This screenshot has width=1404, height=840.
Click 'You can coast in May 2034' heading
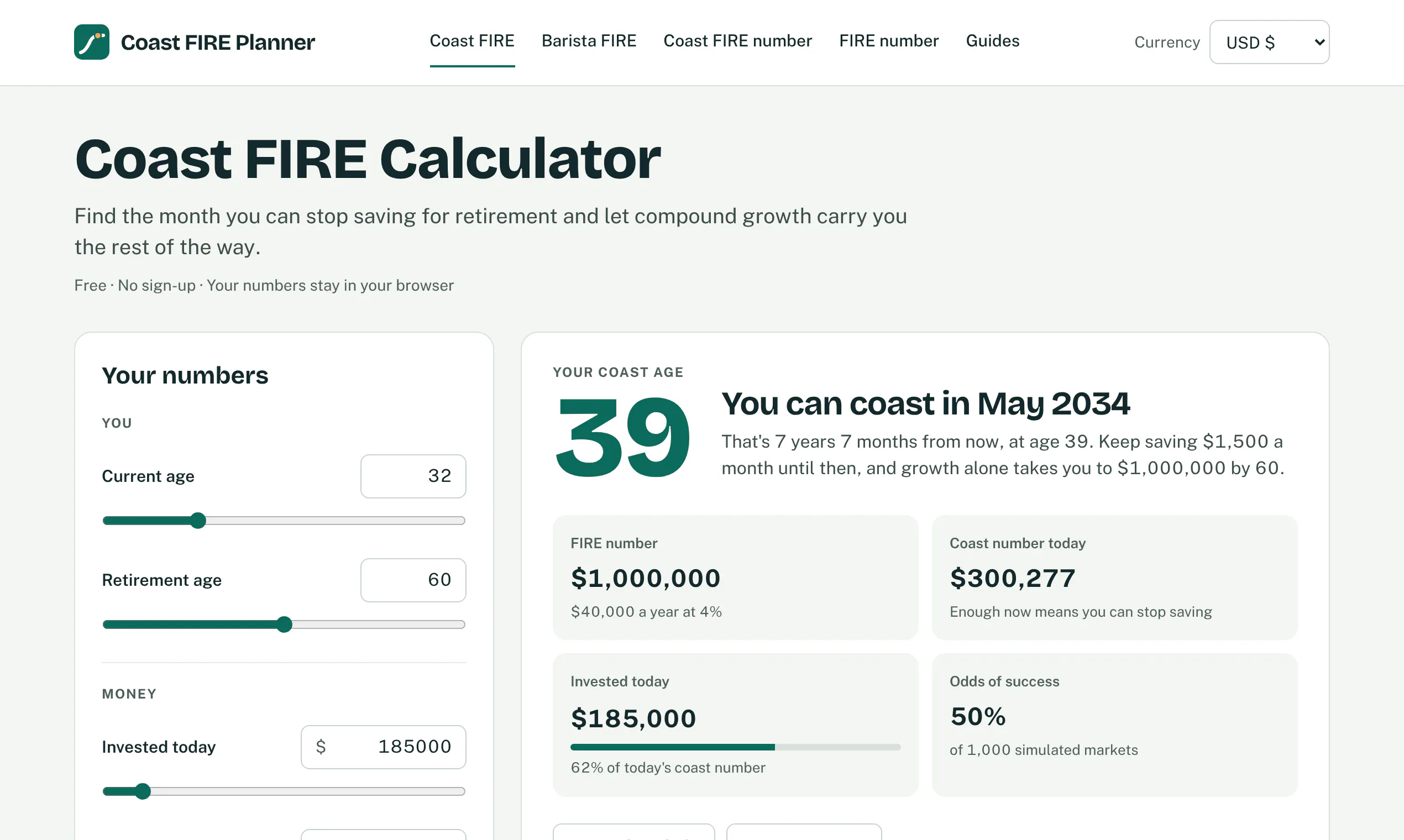pos(926,403)
